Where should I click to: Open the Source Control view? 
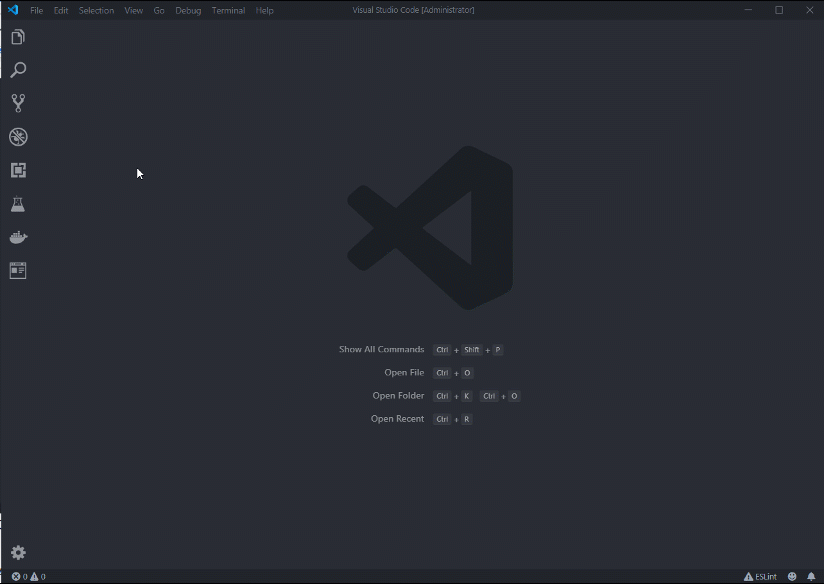click(x=18, y=103)
